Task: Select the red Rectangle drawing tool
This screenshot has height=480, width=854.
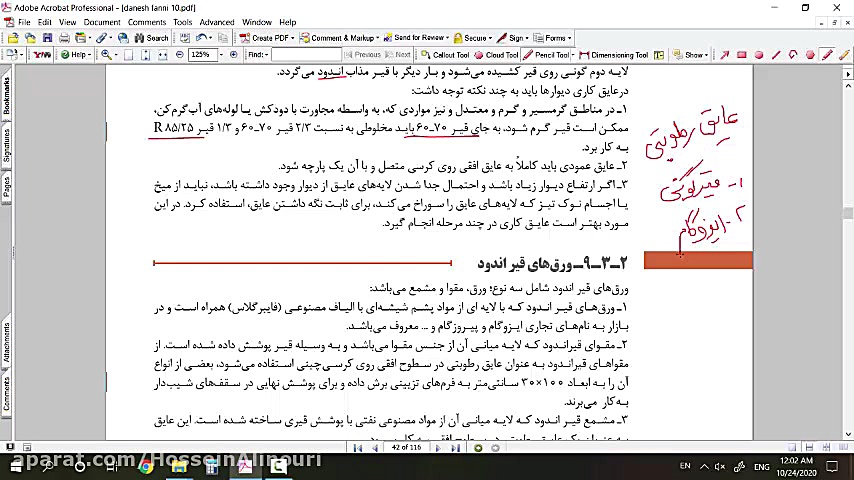Action: [741, 54]
